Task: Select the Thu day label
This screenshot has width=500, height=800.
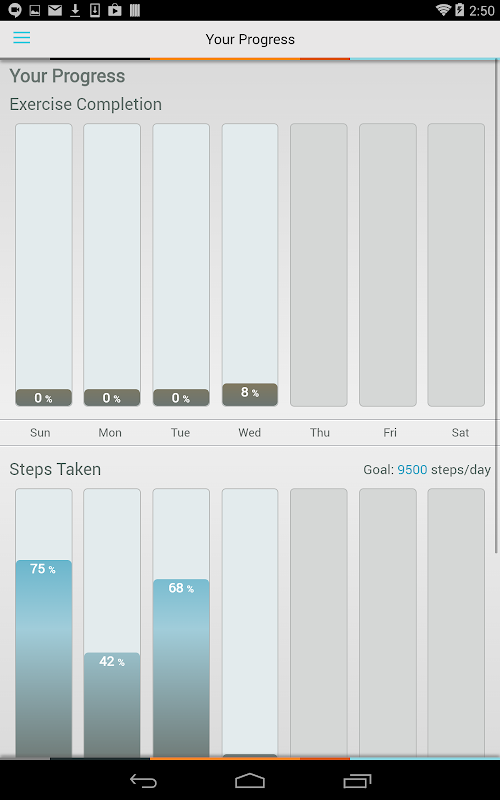Action: click(x=320, y=433)
